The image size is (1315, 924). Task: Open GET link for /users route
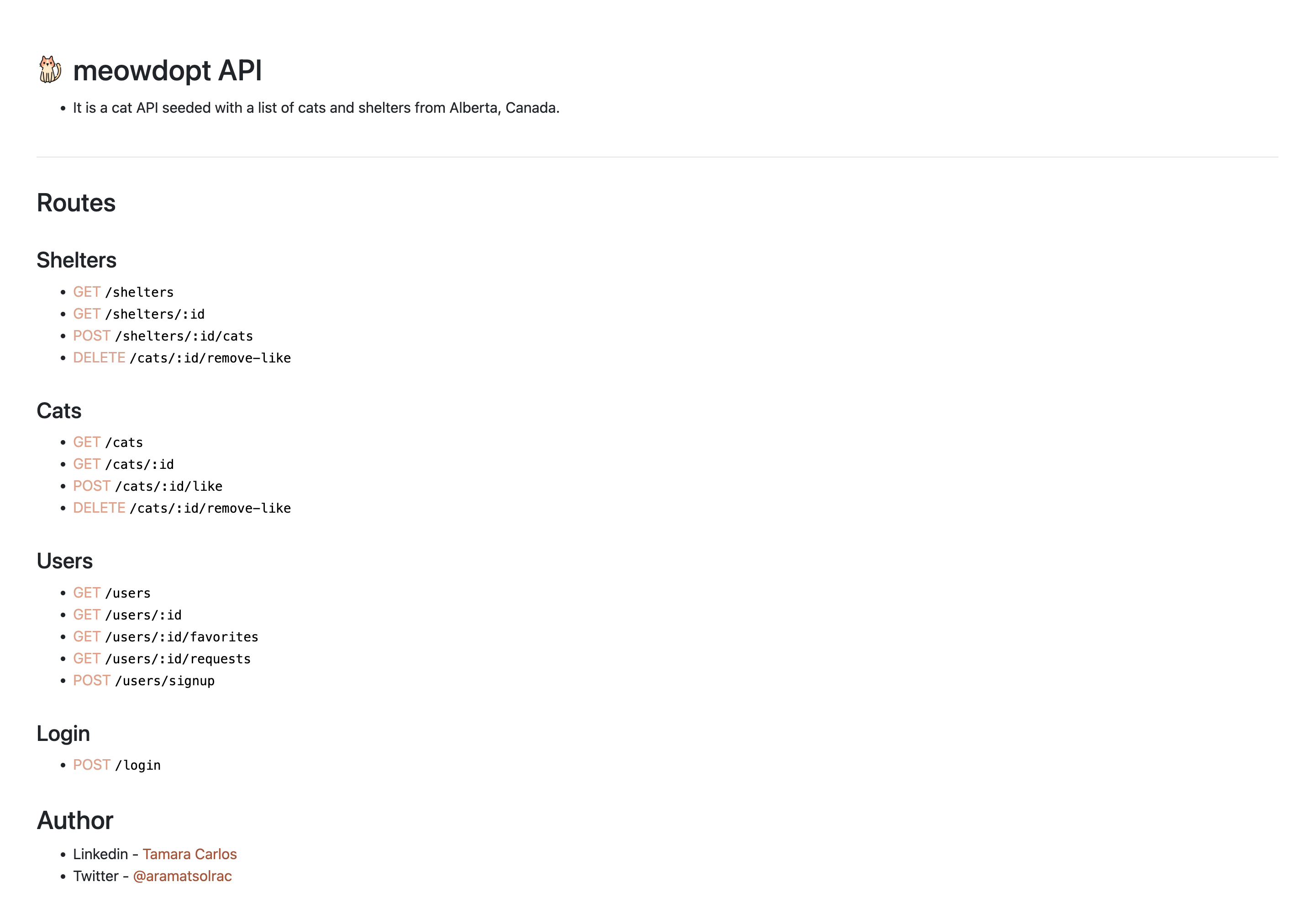tap(86, 593)
